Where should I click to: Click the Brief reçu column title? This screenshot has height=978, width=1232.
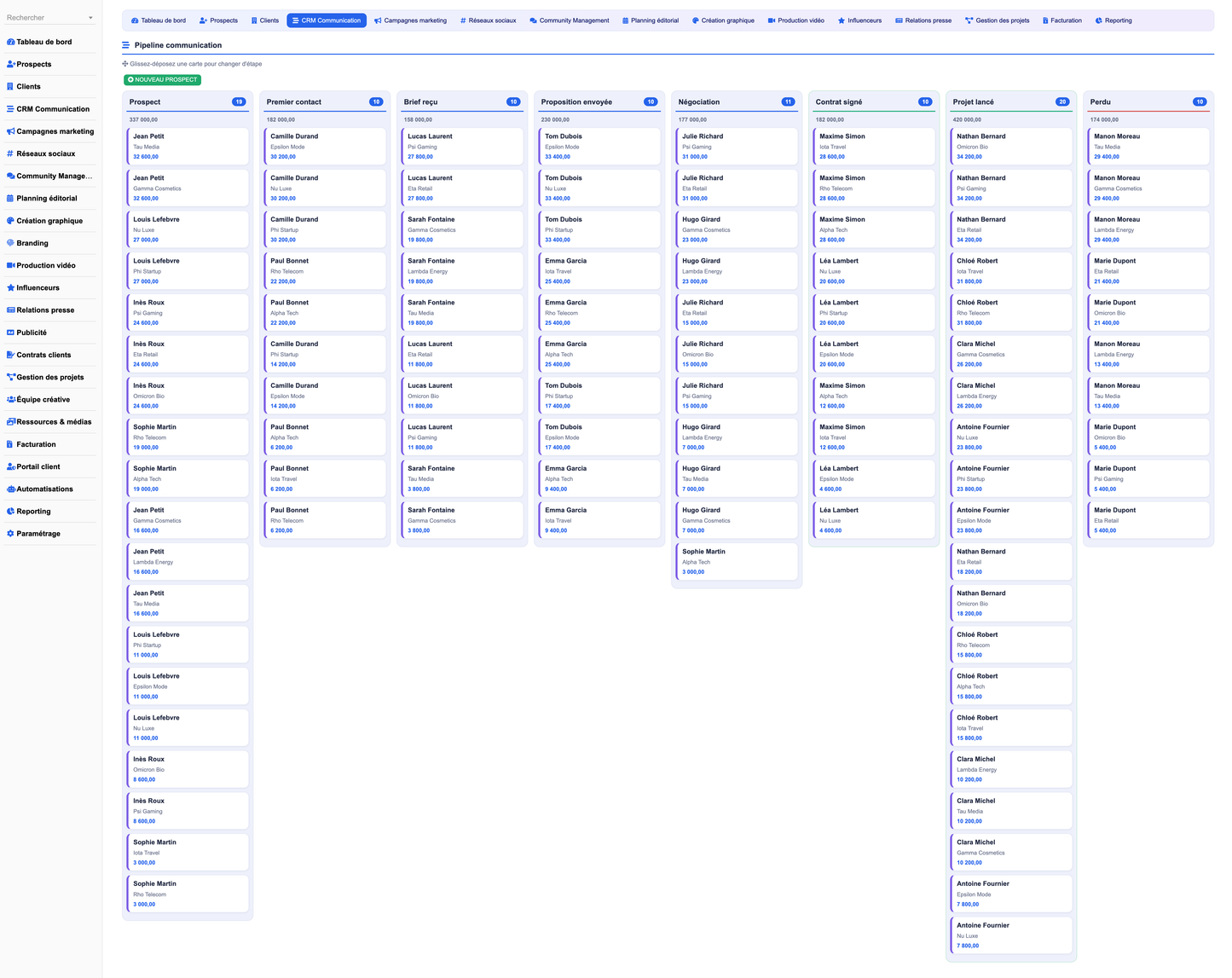[x=420, y=101]
